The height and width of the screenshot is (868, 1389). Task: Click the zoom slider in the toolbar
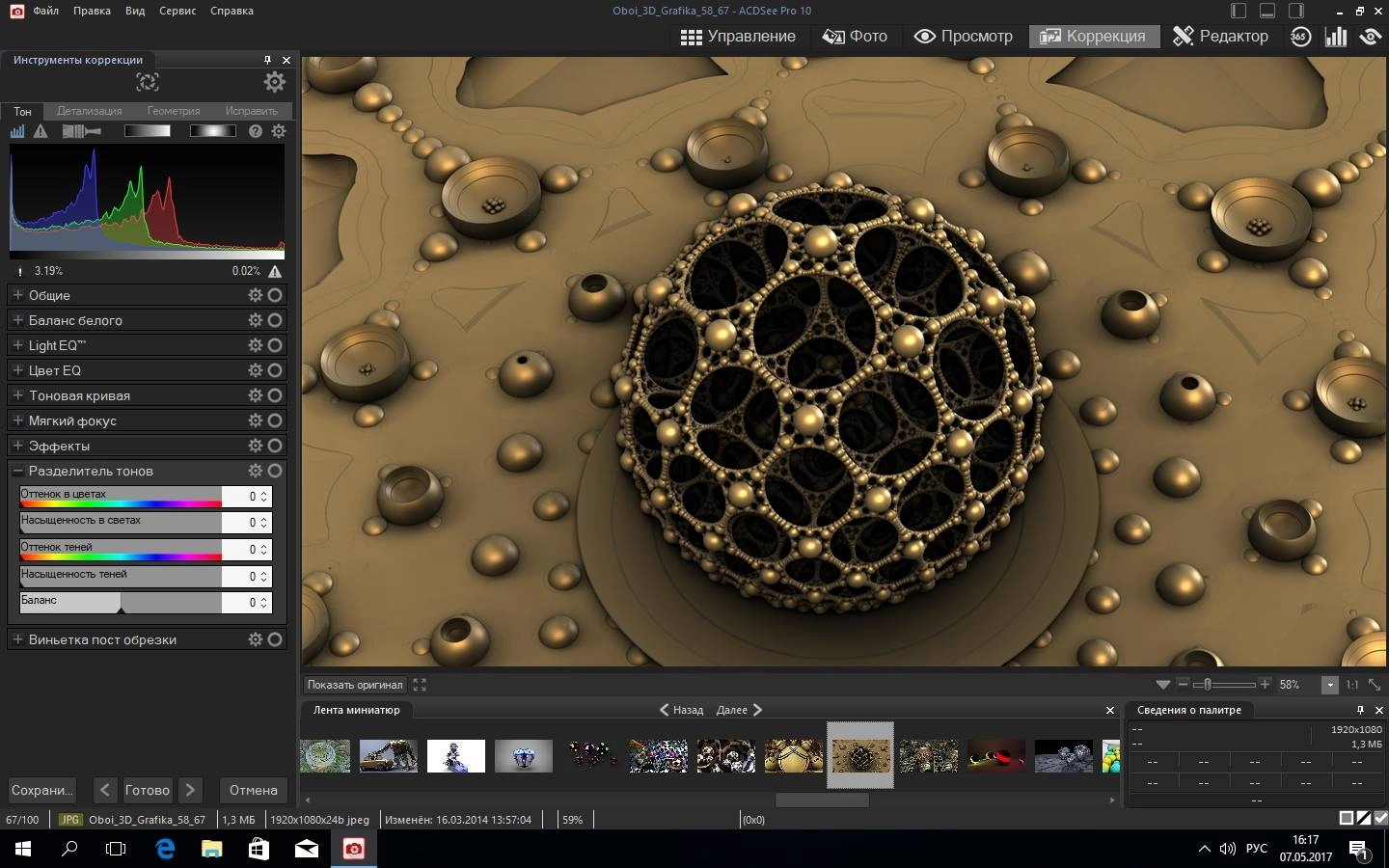tap(1223, 685)
